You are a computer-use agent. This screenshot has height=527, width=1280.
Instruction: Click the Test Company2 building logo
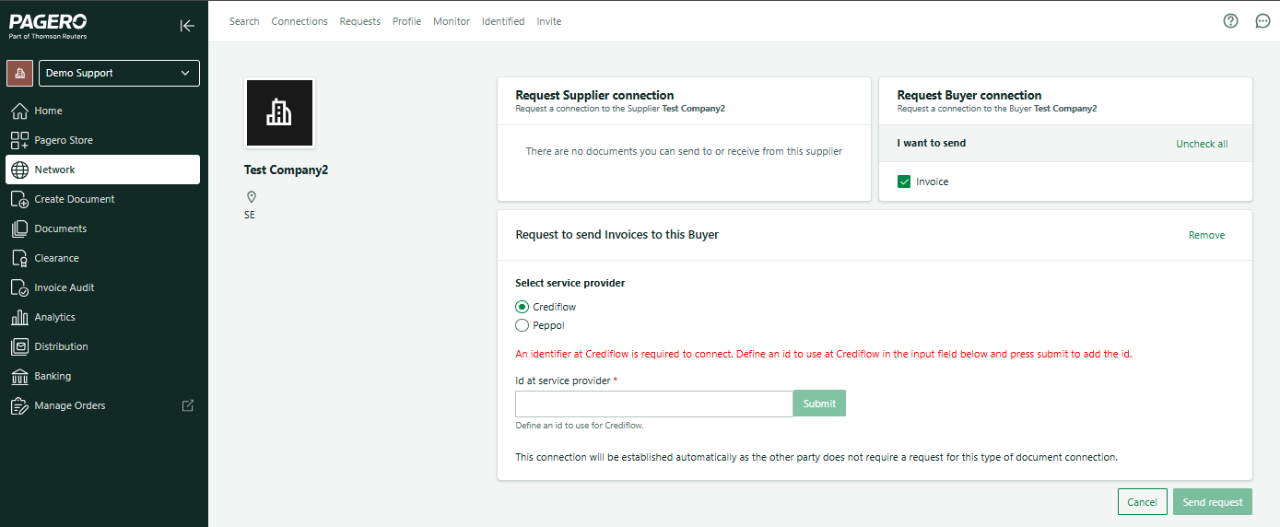[x=279, y=113]
